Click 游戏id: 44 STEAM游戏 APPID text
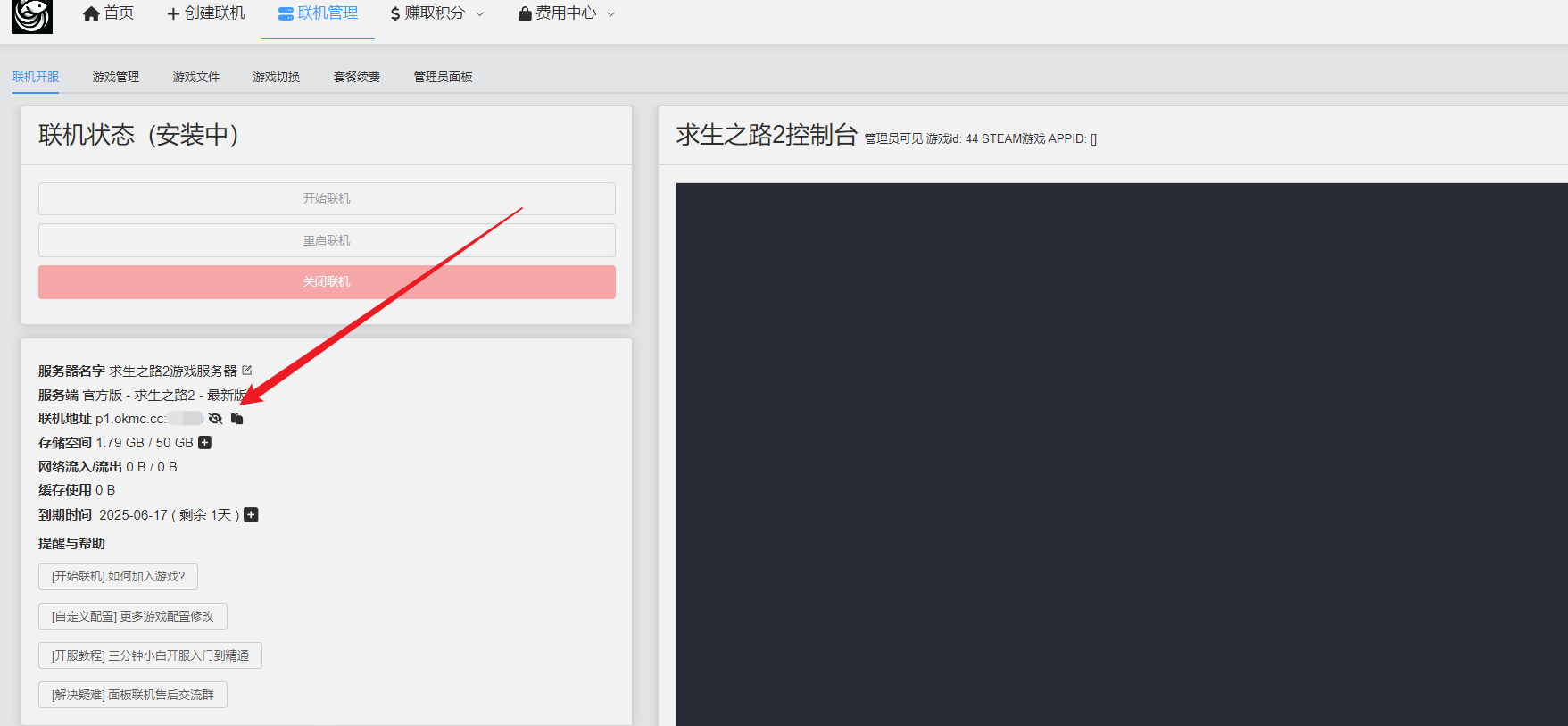 (1011, 139)
